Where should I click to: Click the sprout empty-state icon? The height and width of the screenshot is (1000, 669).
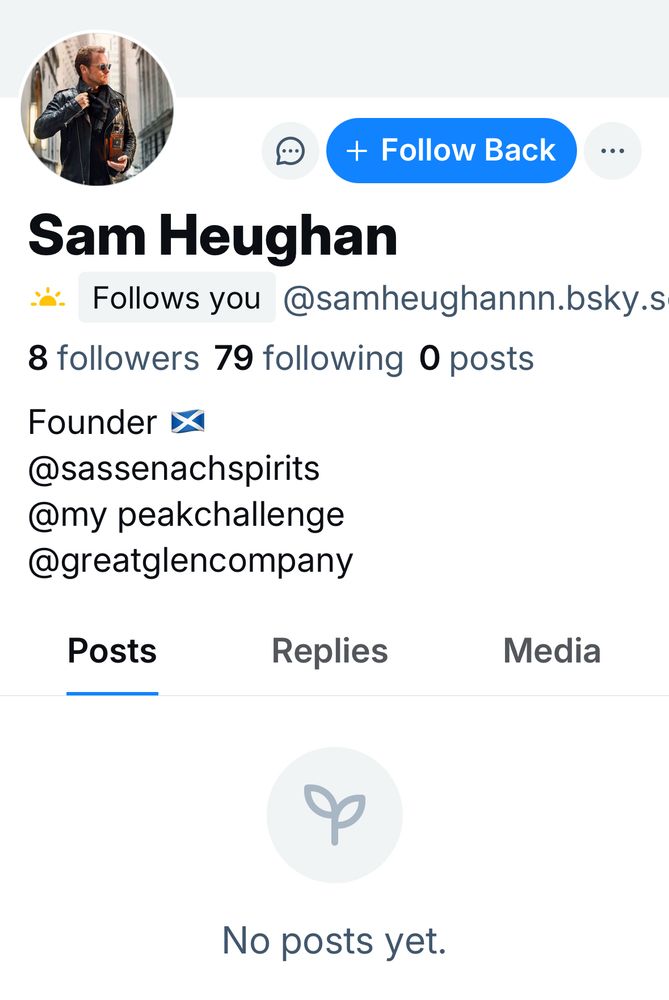click(334, 815)
